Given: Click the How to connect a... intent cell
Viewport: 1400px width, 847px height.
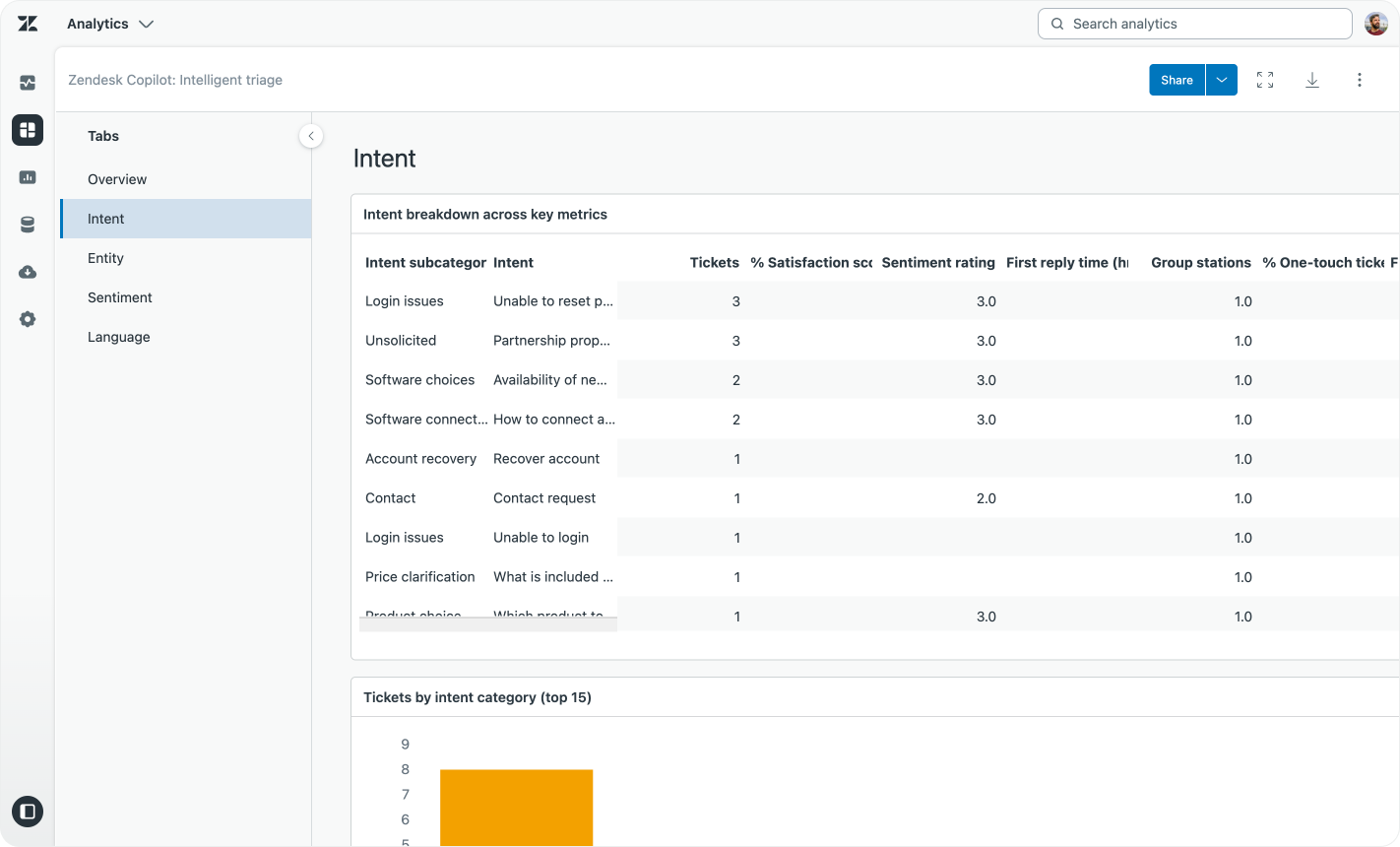Looking at the screenshot, I should (x=554, y=420).
